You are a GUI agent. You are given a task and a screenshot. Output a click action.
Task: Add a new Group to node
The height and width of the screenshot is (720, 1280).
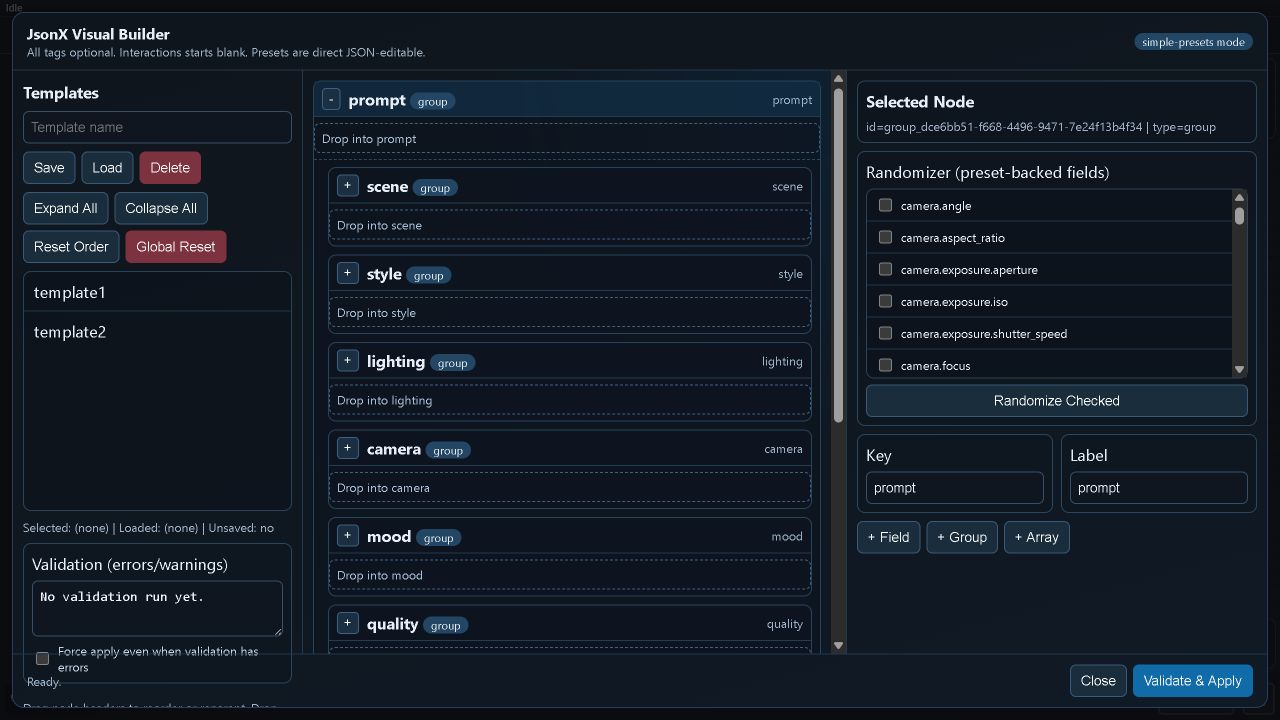[x=962, y=537]
